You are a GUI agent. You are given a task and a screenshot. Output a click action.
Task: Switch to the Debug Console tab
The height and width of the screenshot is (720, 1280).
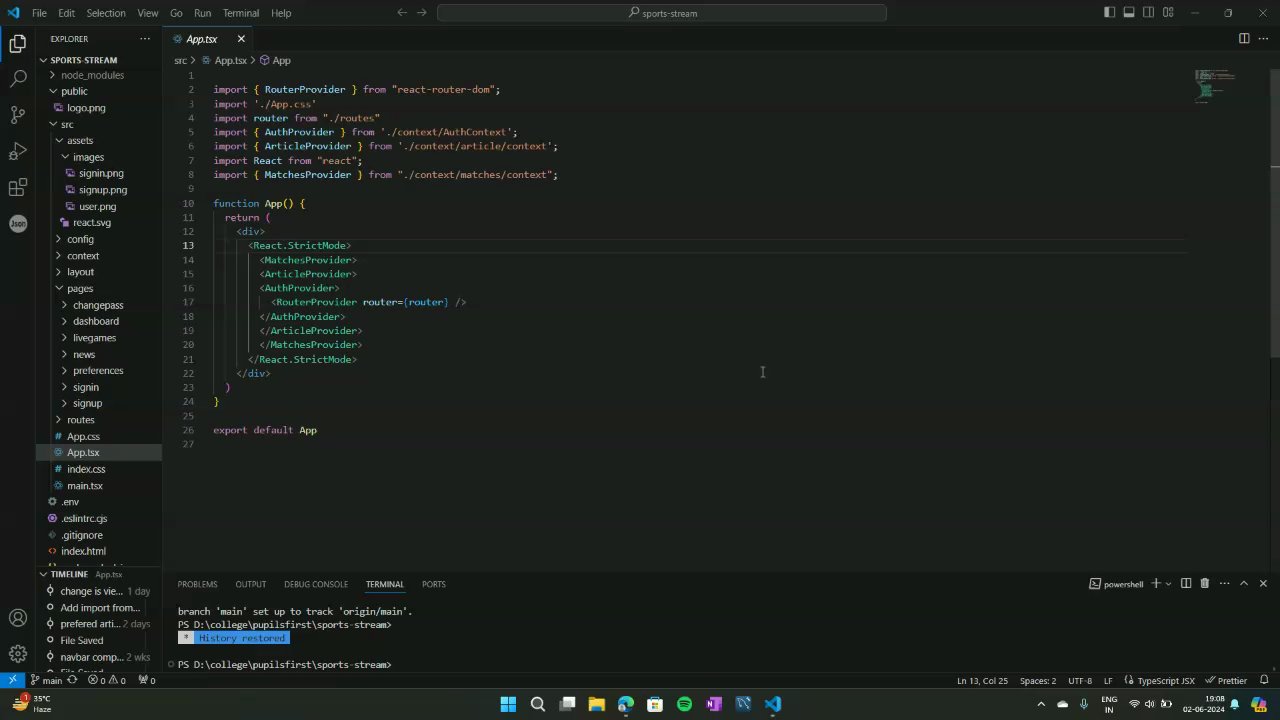coord(316,584)
